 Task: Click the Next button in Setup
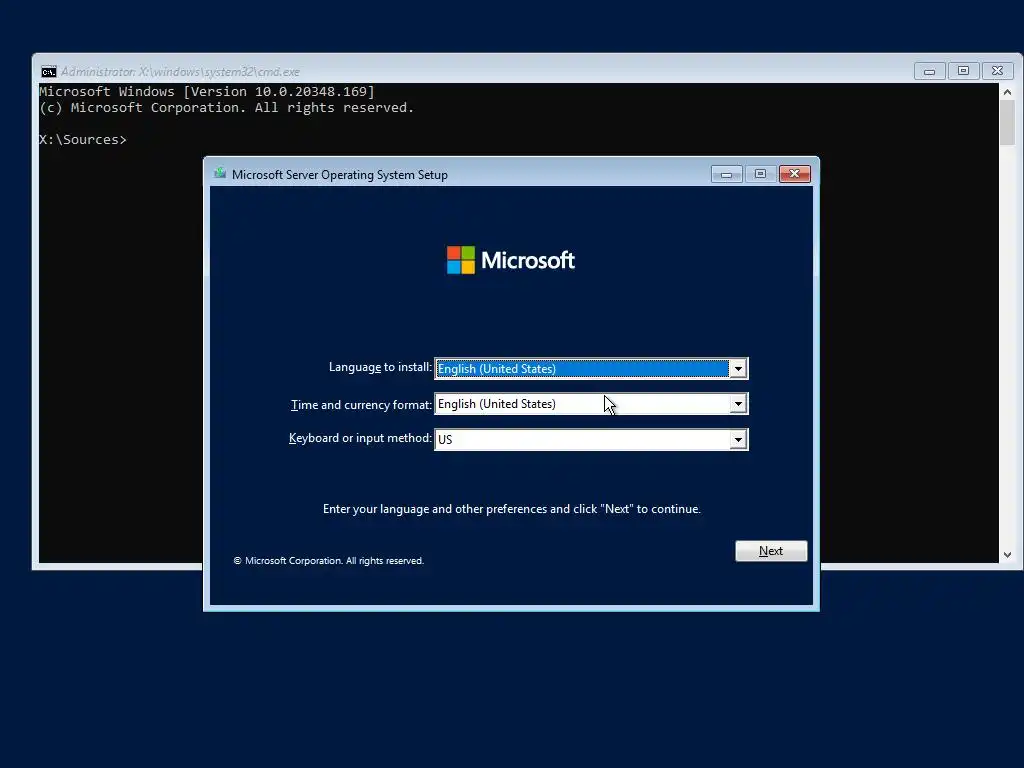click(771, 551)
